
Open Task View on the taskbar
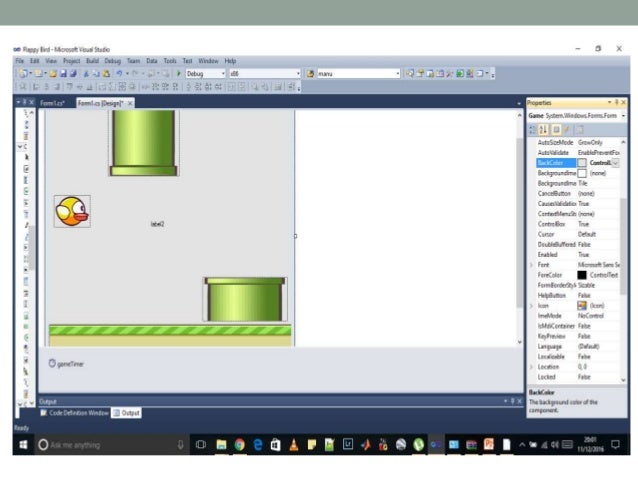point(201,445)
